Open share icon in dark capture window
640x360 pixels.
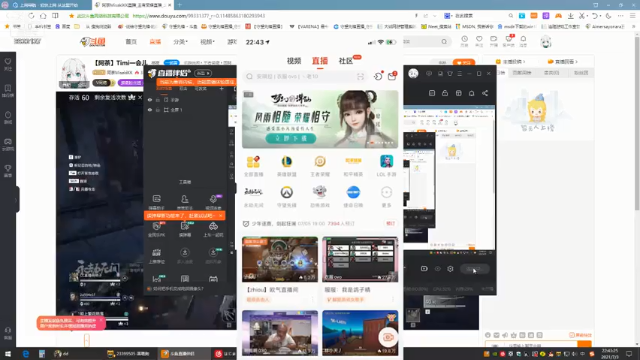[x=485, y=93]
